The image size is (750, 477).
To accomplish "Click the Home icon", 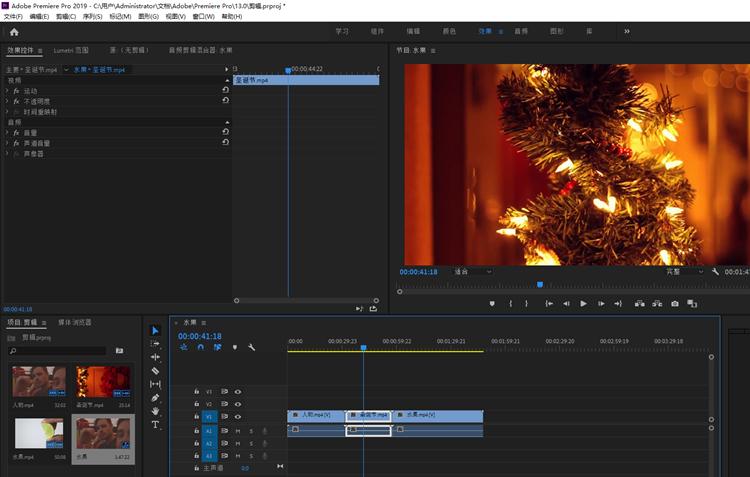I will 14,31.
